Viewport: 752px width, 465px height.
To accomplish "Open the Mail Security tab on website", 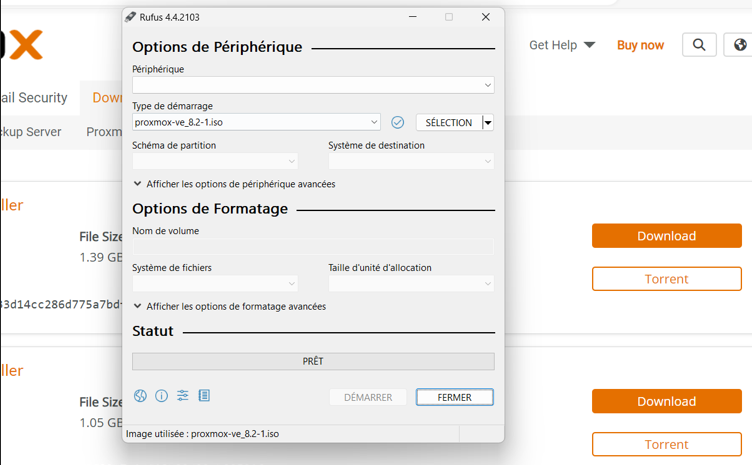I will coord(35,98).
